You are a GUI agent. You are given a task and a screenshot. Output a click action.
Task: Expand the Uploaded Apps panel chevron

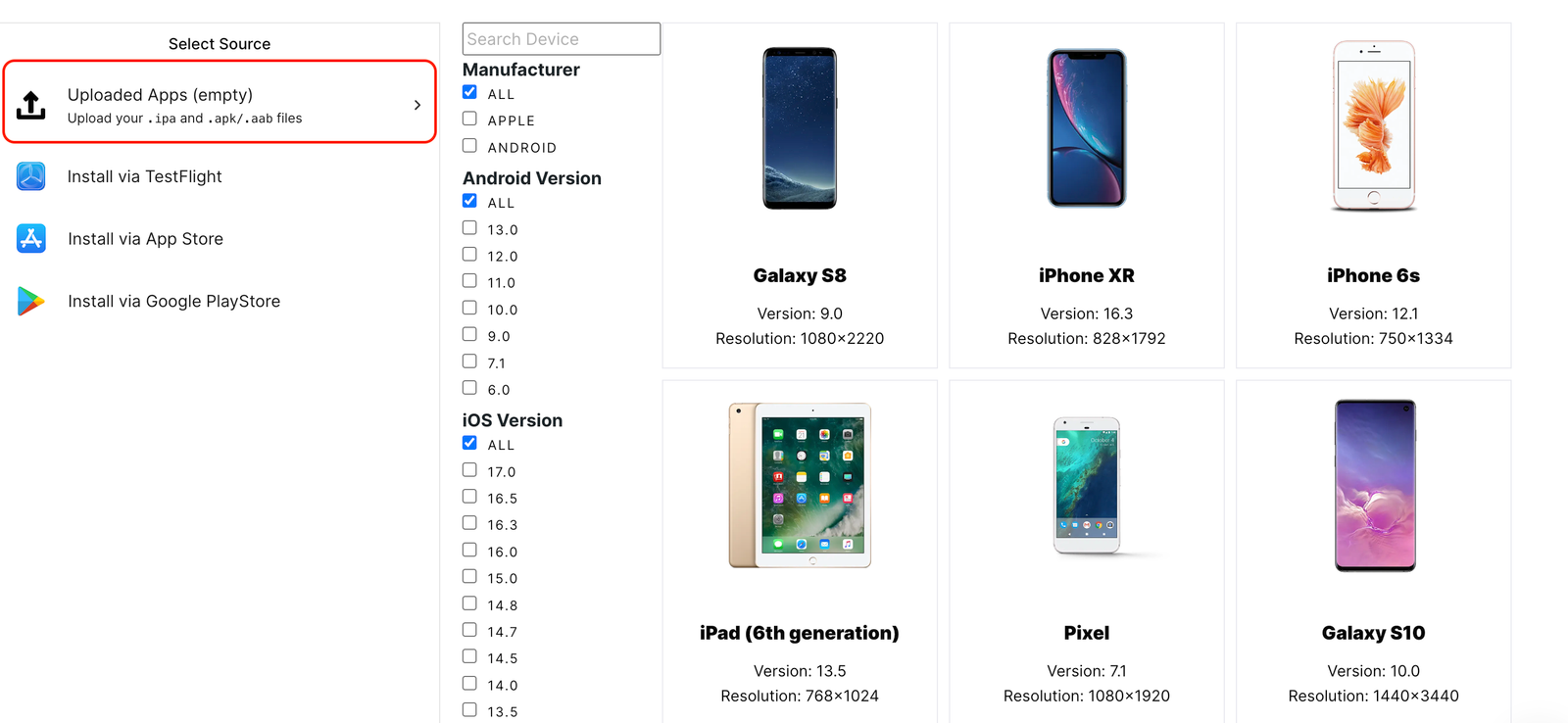pyautogui.click(x=417, y=102)
